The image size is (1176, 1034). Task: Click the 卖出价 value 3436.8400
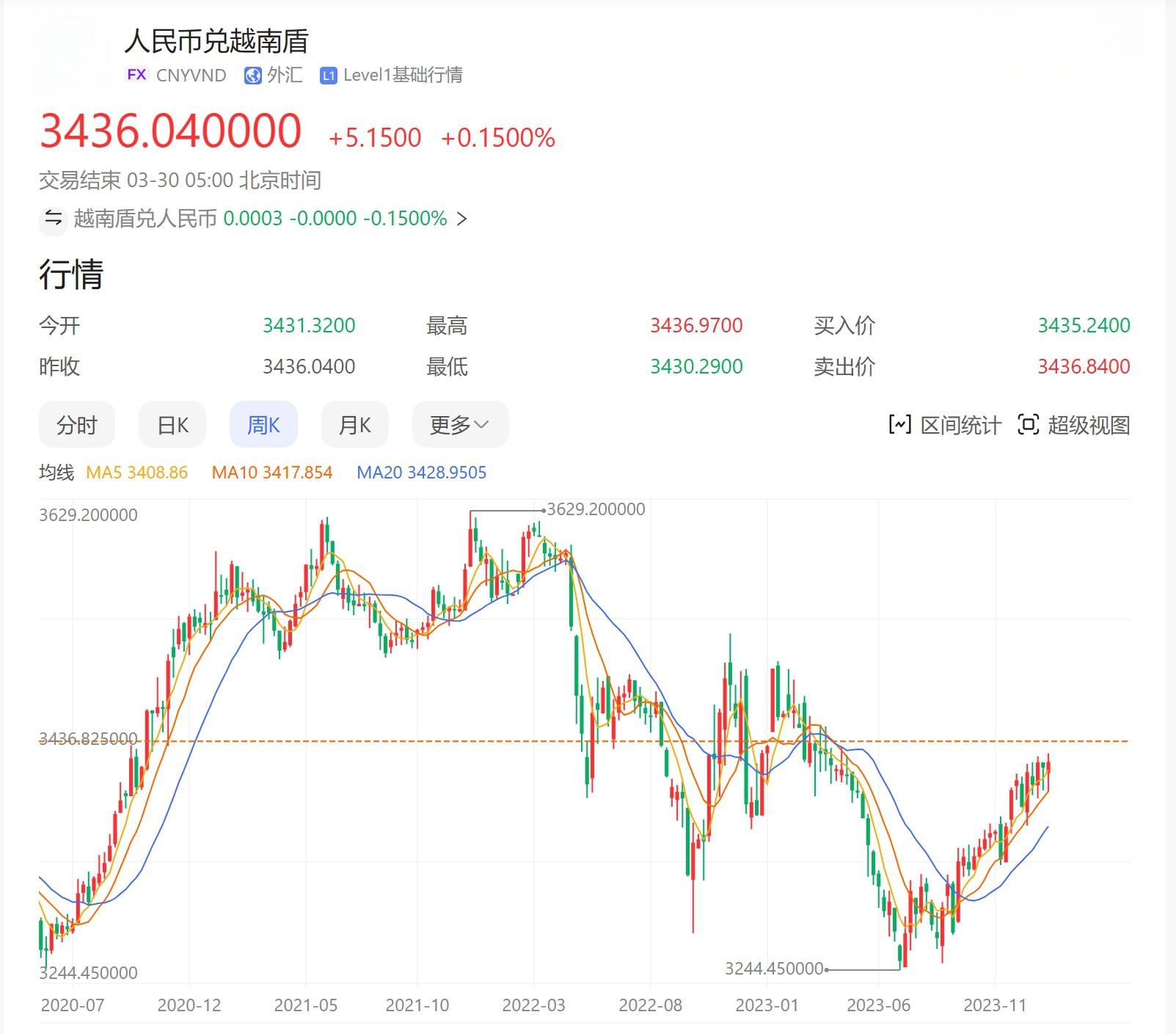tap(1084, 366)
